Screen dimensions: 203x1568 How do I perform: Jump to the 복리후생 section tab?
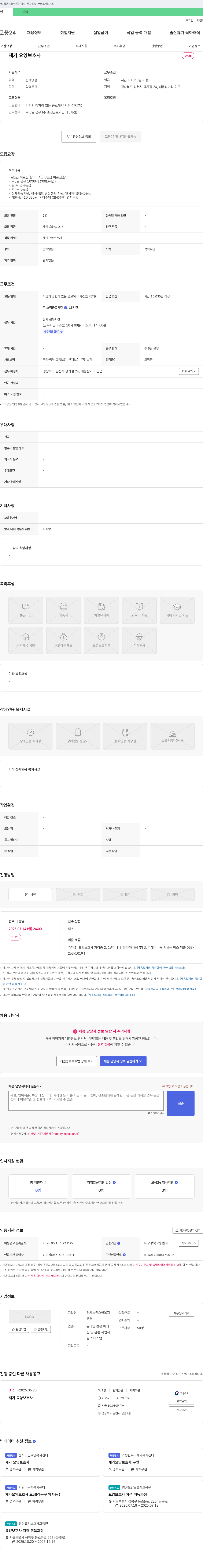point(119,46)
